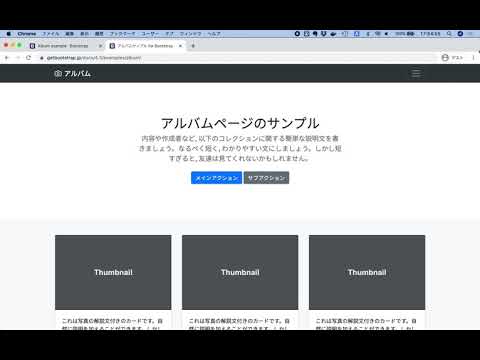480x360 pixels.
Task: Open the ファイル menu
Action: coord(50,34)
